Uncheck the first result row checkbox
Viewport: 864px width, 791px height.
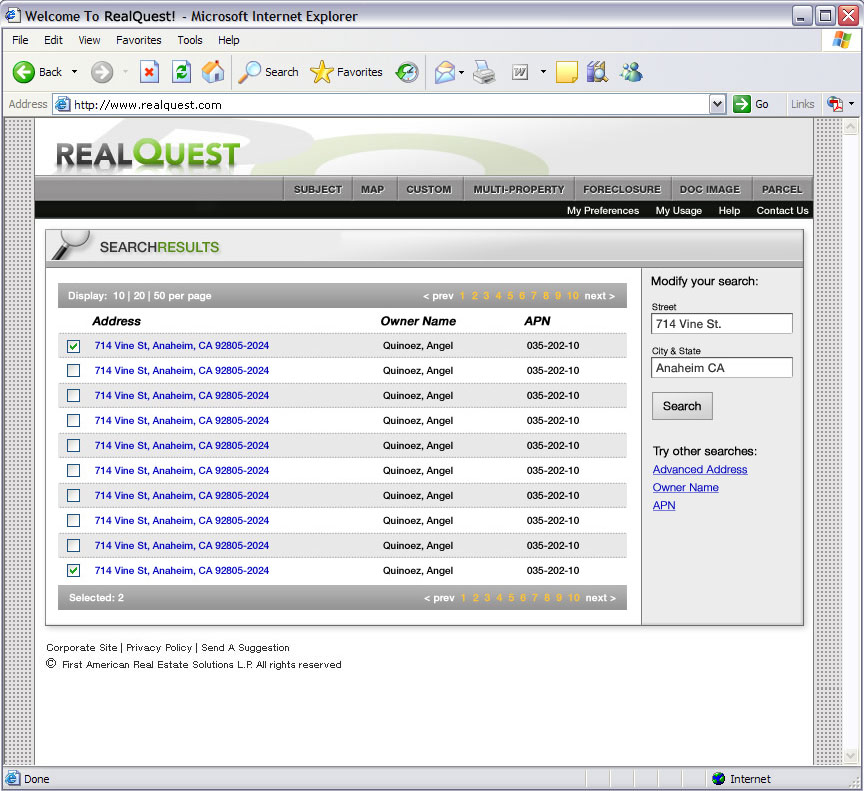73,346
